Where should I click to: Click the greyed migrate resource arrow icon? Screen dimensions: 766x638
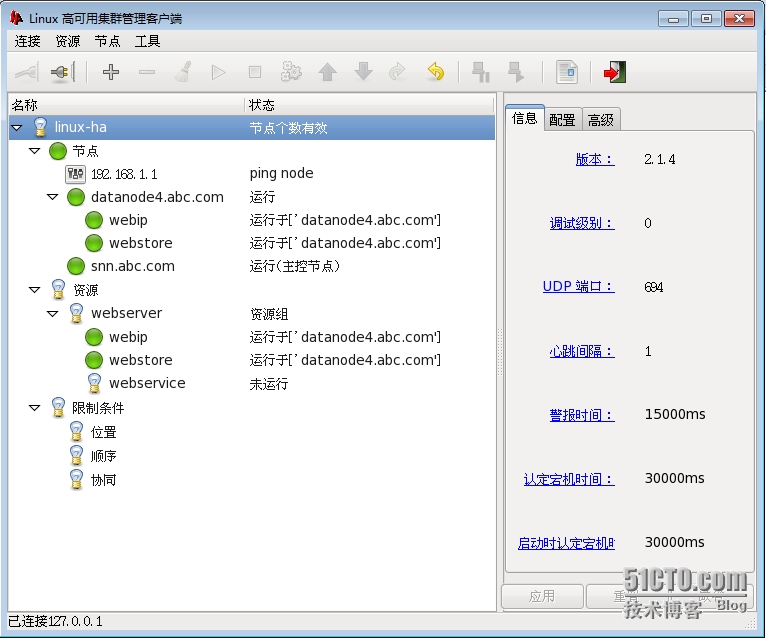point(398,72)
